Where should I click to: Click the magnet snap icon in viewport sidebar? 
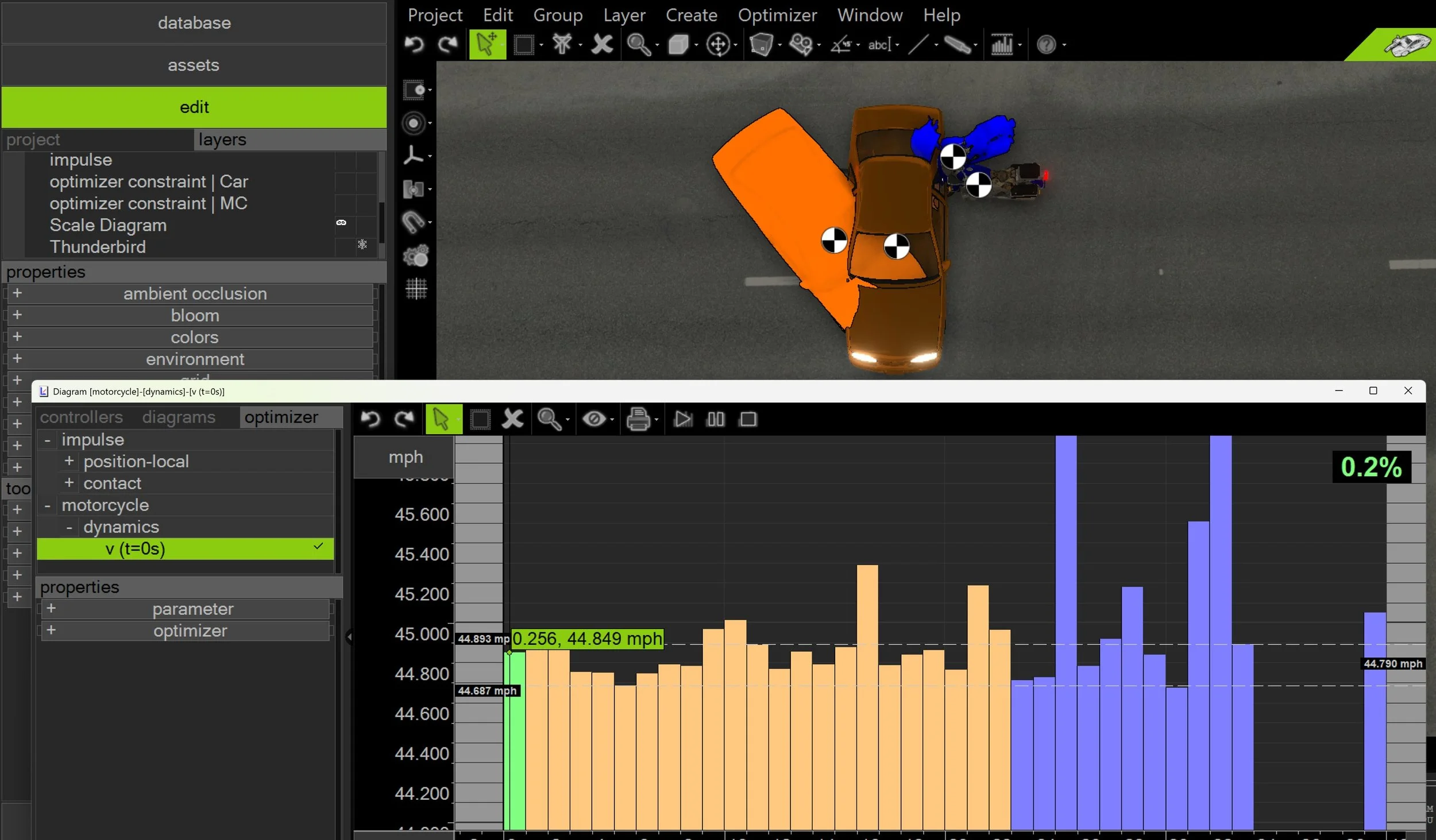(x=413, y=222)
